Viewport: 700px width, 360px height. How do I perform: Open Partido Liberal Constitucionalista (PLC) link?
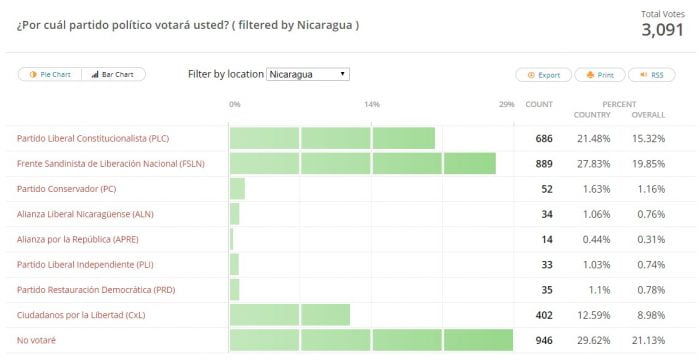tap(93, 138)
